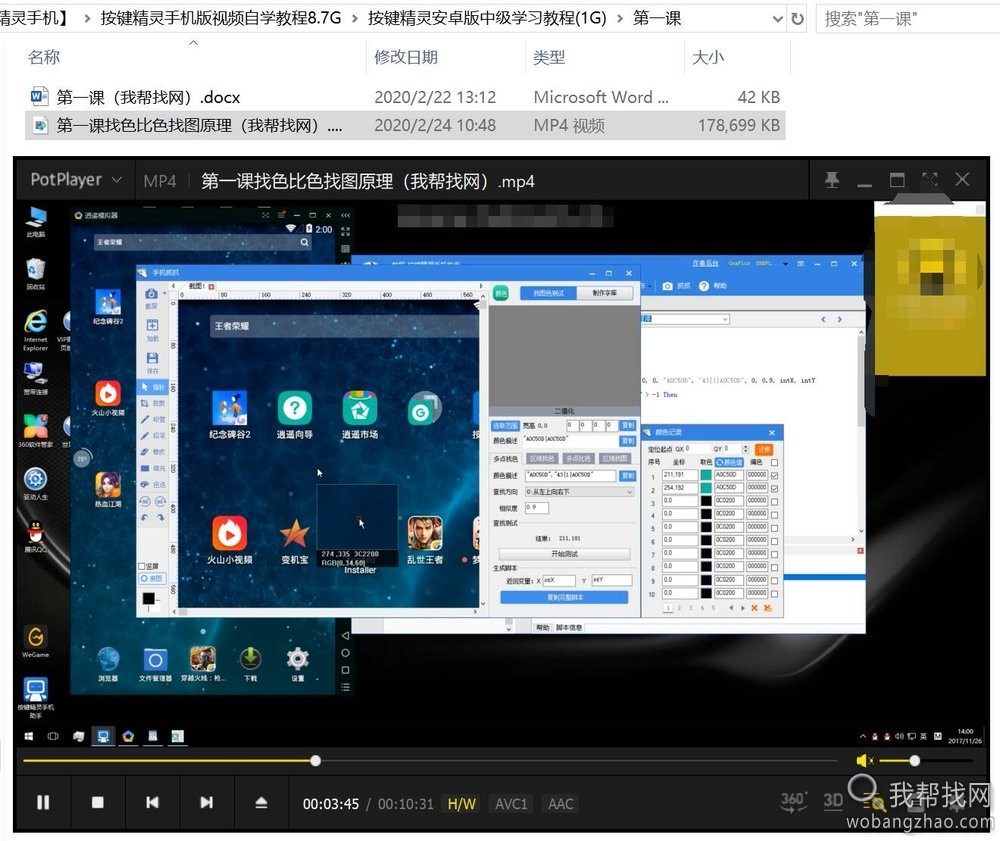Image resolution: width=1000 pixels, height=841 pixels.
Task: Switch to the 制作字库 tab
Action: point(605,293)
